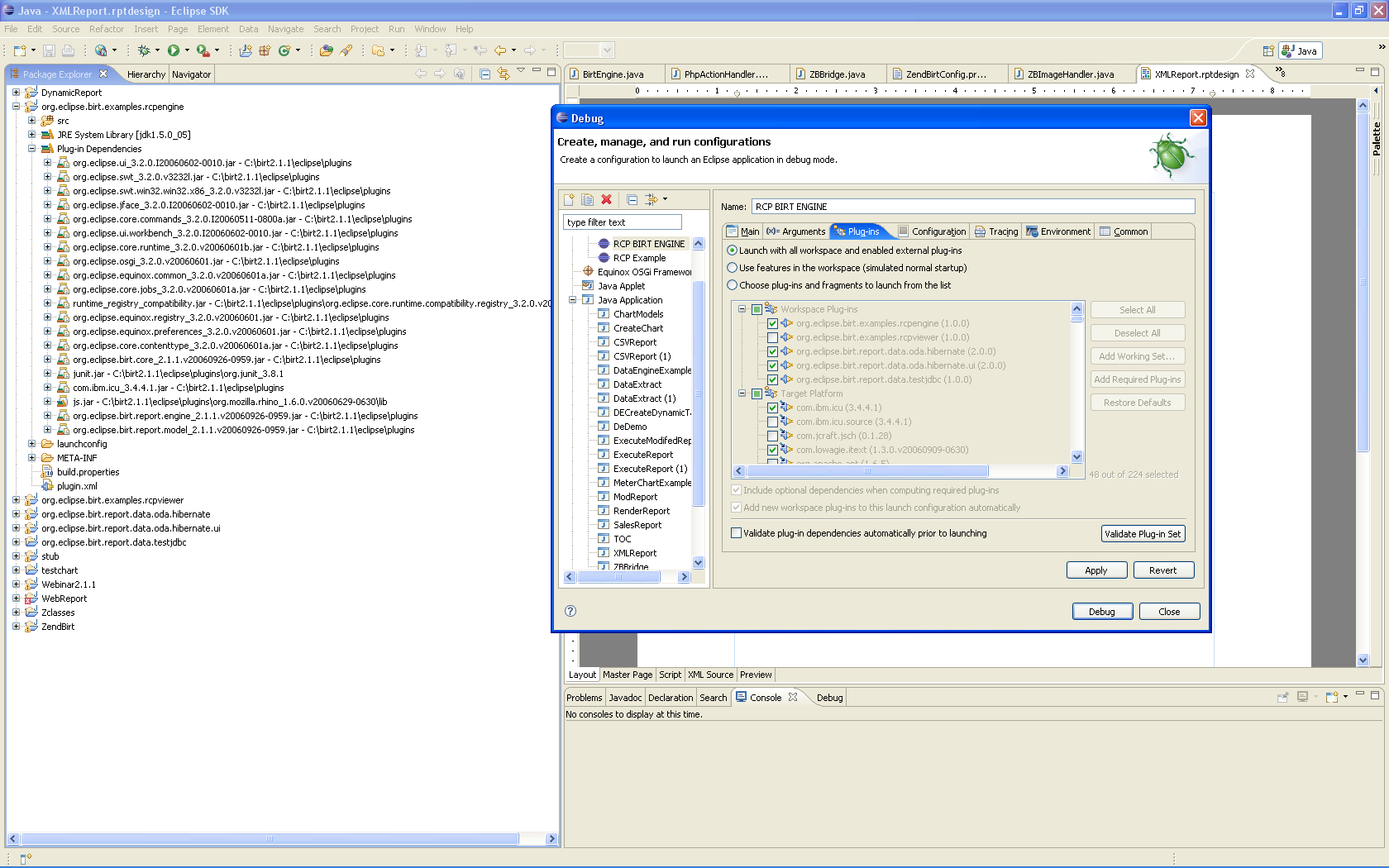Switch to the Tracing tab
1389x868 pixels.
tap(996, 231)
